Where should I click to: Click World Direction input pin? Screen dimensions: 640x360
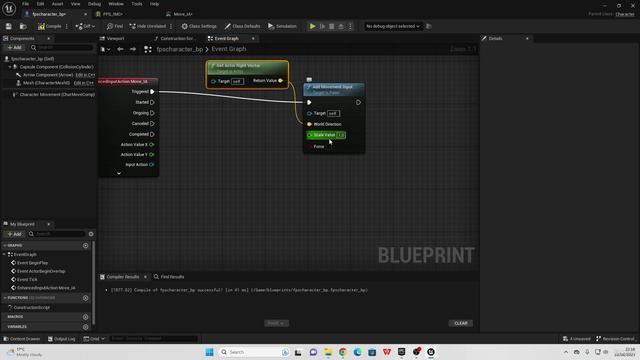pyautogui.click(x=309, y=124)
